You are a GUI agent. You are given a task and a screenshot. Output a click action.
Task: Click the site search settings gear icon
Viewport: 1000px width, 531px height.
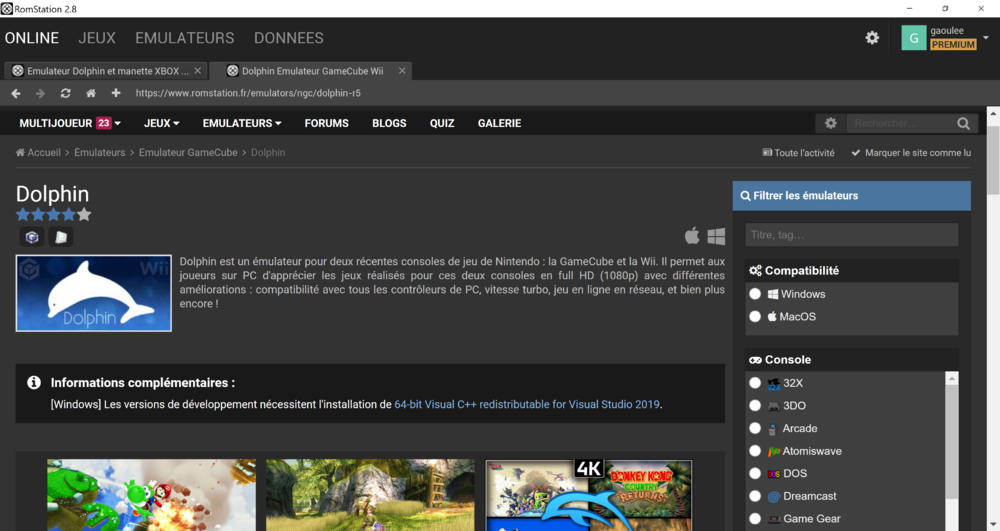click(x=830, y=123)
